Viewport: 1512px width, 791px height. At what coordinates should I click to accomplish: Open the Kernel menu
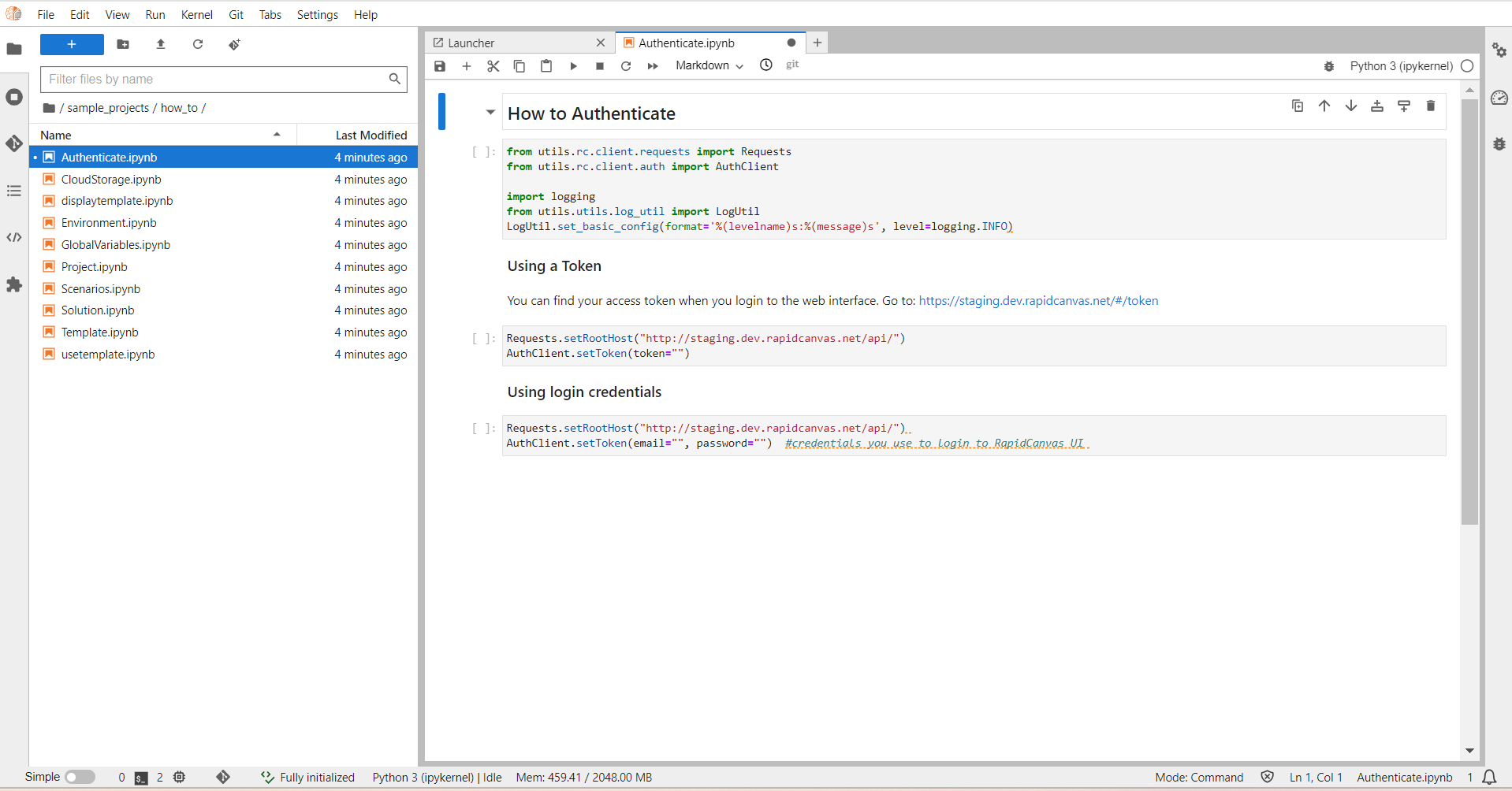196,15
